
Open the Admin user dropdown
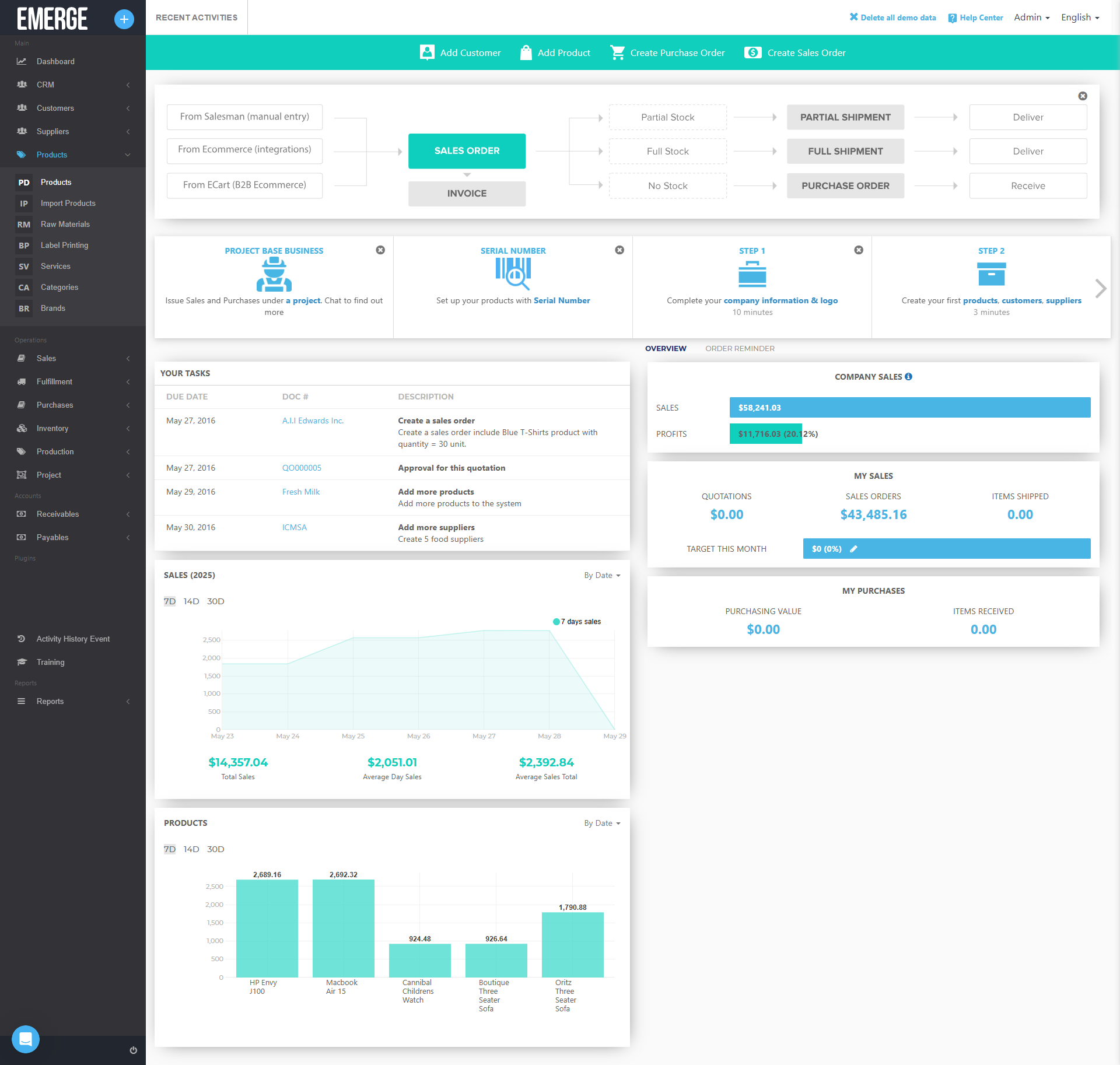[x=1031, y=17]
